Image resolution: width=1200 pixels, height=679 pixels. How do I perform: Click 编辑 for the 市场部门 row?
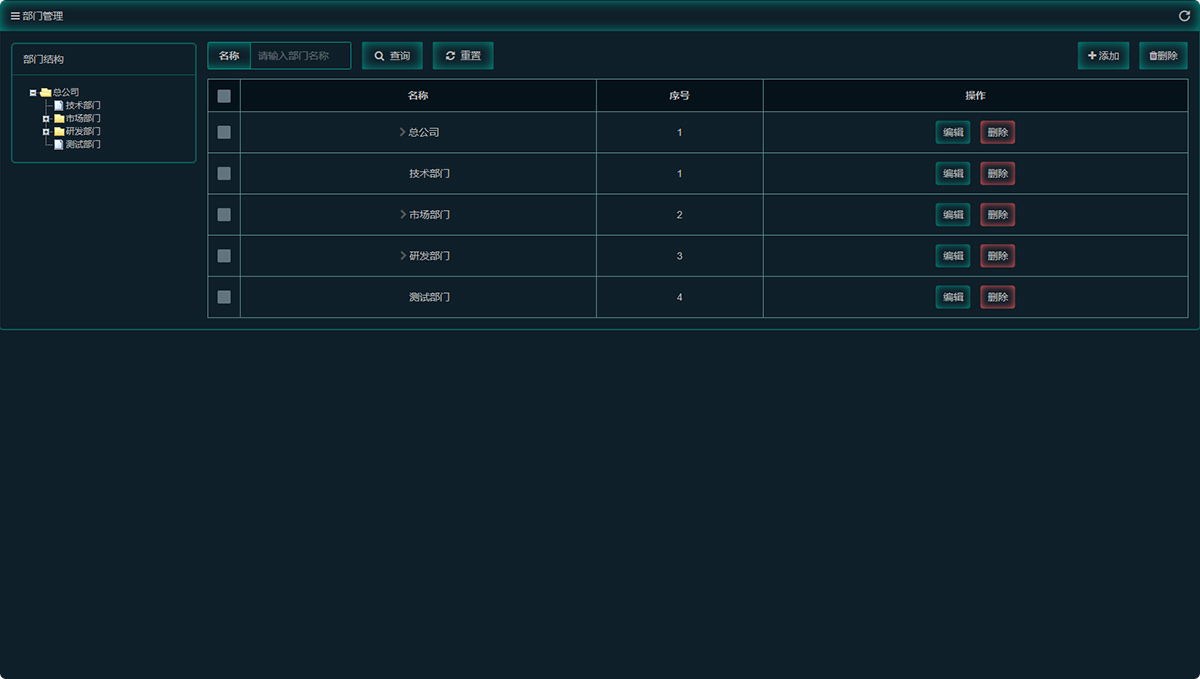[x=953, y=215]
